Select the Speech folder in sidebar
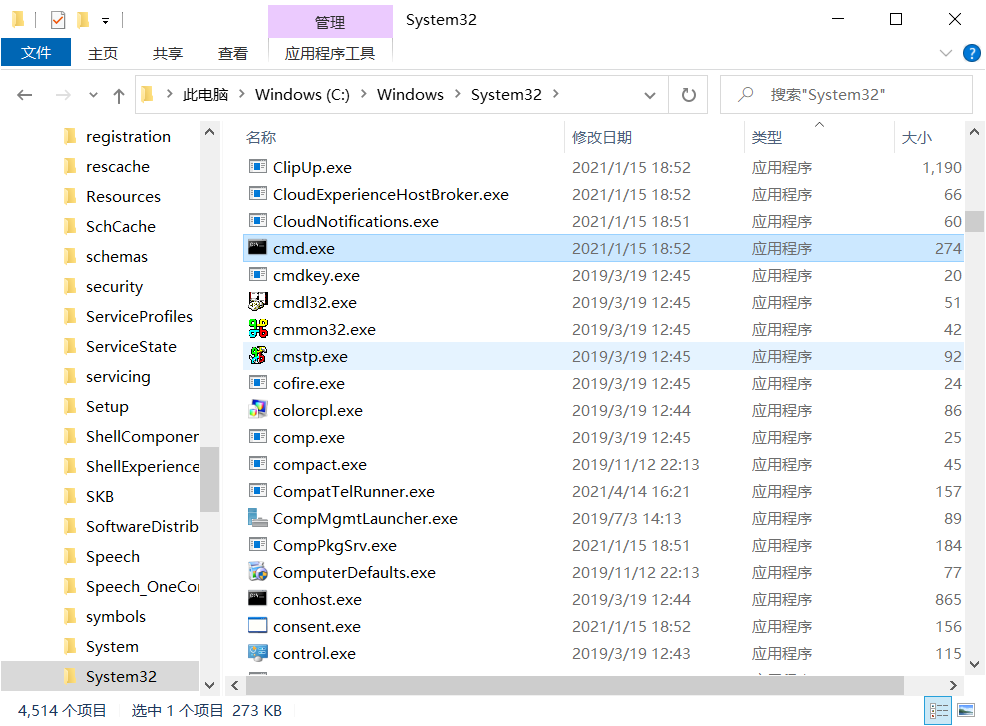This screenshot has height=726, width=986. tap(113, 556)
